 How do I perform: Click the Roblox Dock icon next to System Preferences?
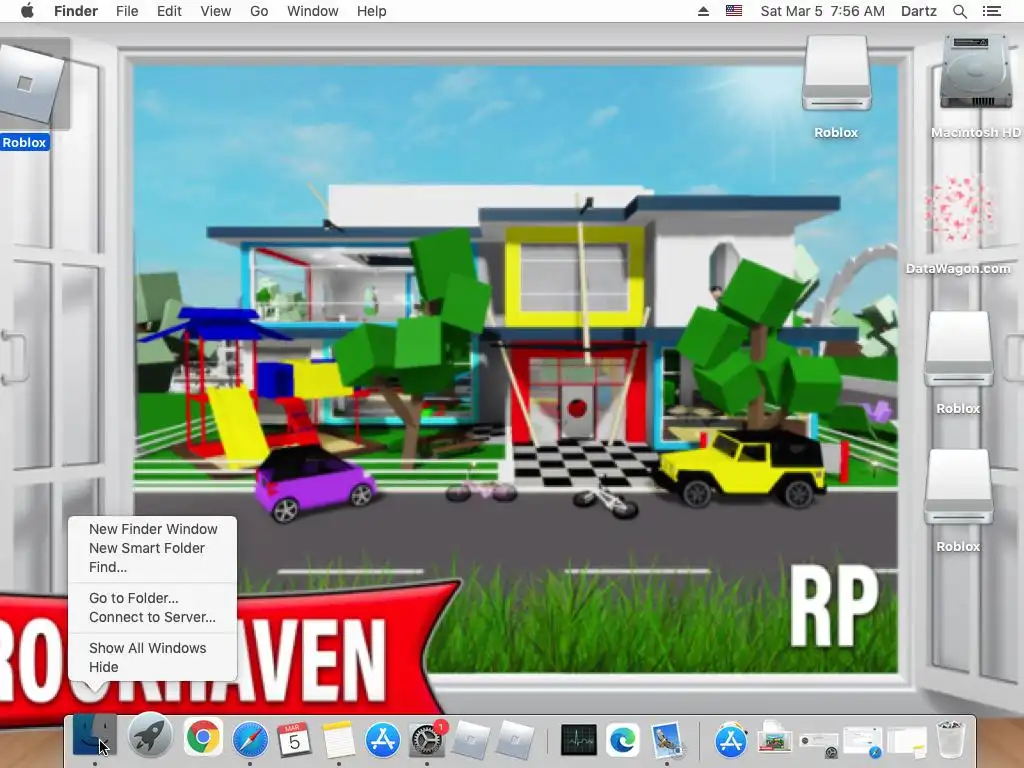tap(470, 739)
